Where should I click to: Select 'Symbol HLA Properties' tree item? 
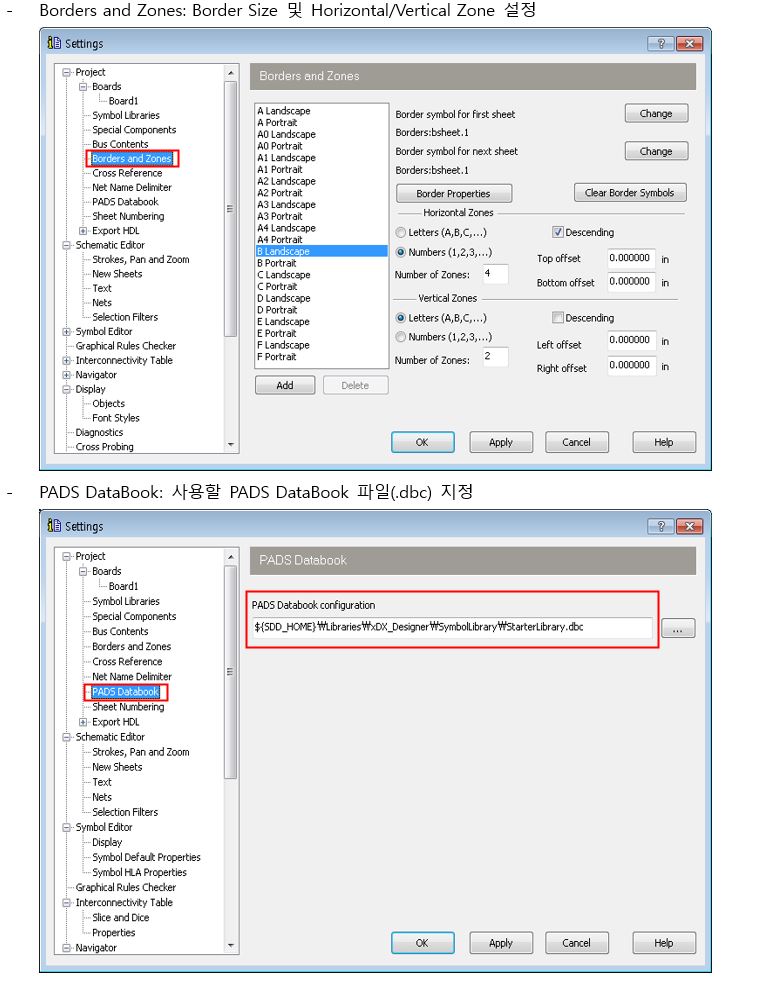pos(139,872)
